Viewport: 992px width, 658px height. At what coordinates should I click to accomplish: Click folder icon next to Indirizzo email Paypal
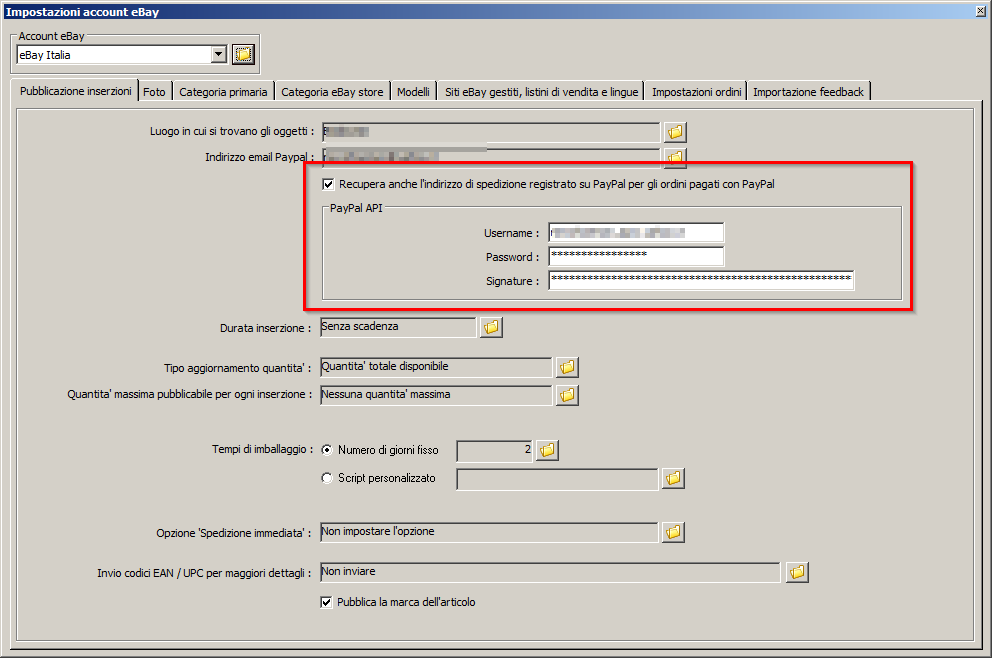(x=675, y=156)
